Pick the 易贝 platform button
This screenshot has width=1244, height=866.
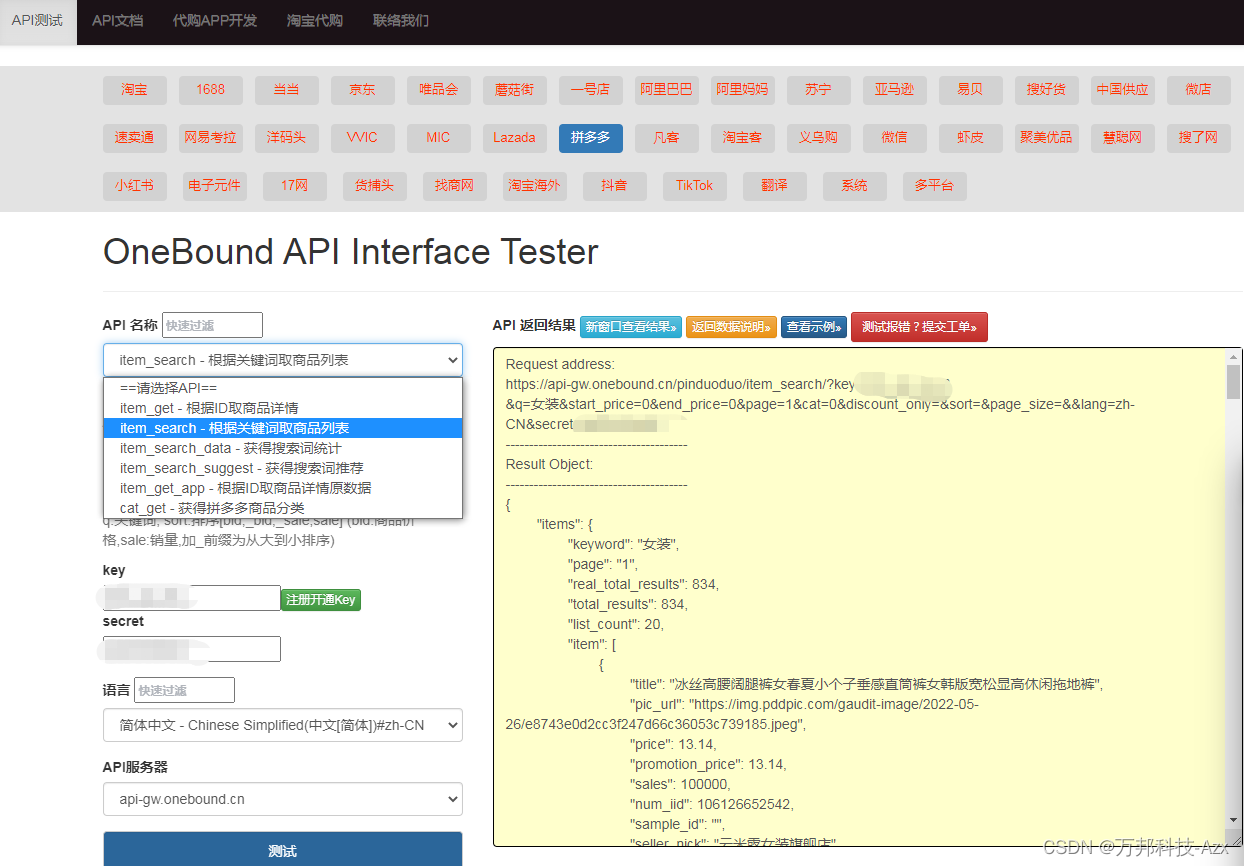[x=971, y=90]
